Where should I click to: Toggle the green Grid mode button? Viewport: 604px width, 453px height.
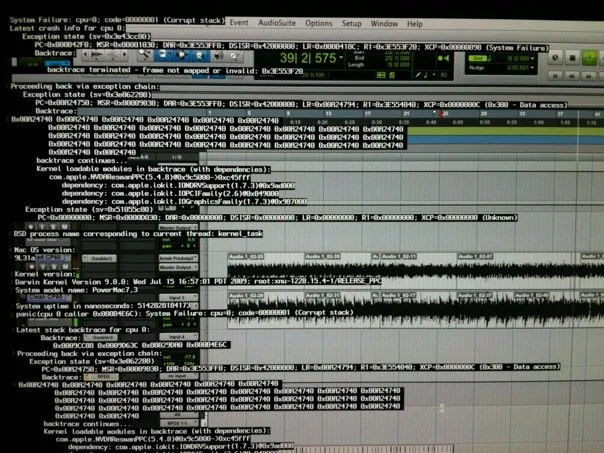click(478, 58)
